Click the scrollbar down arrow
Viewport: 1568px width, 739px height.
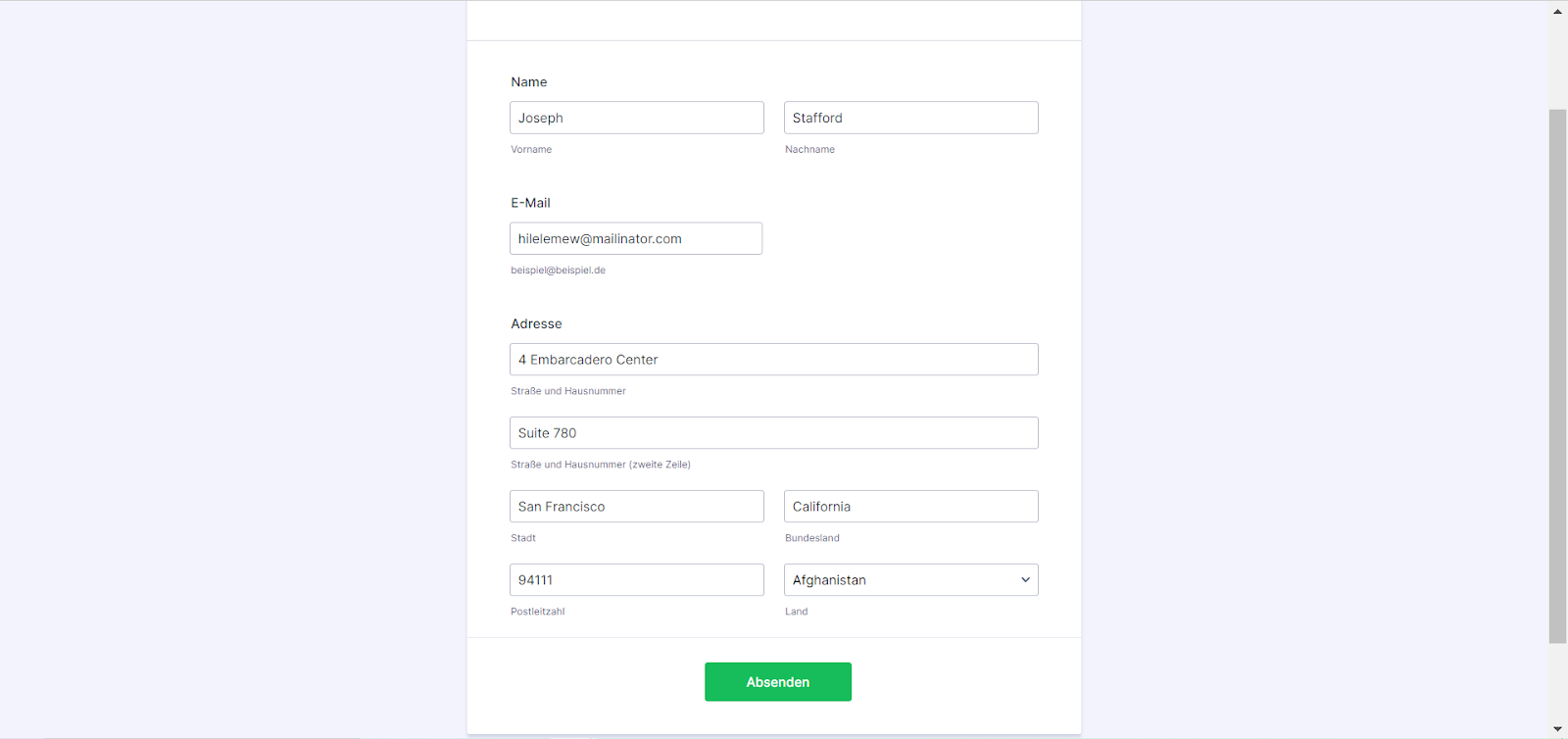click(x=1557, y=729)
